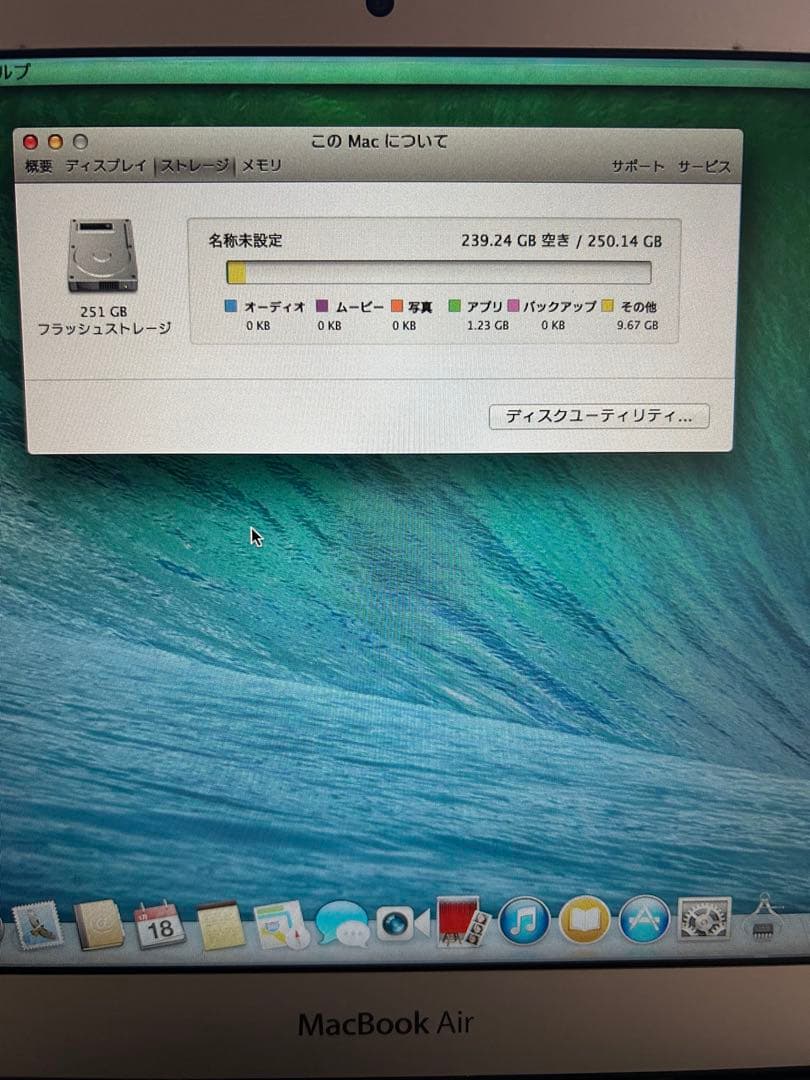Open the サポート section
Viewport: 810px width, 1080px height.
pos(638,166)
